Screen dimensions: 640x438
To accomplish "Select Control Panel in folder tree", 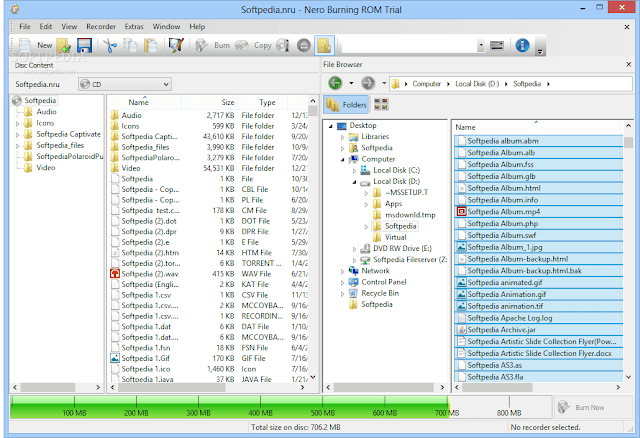I will pyautogui.click(x=384, y=282).
